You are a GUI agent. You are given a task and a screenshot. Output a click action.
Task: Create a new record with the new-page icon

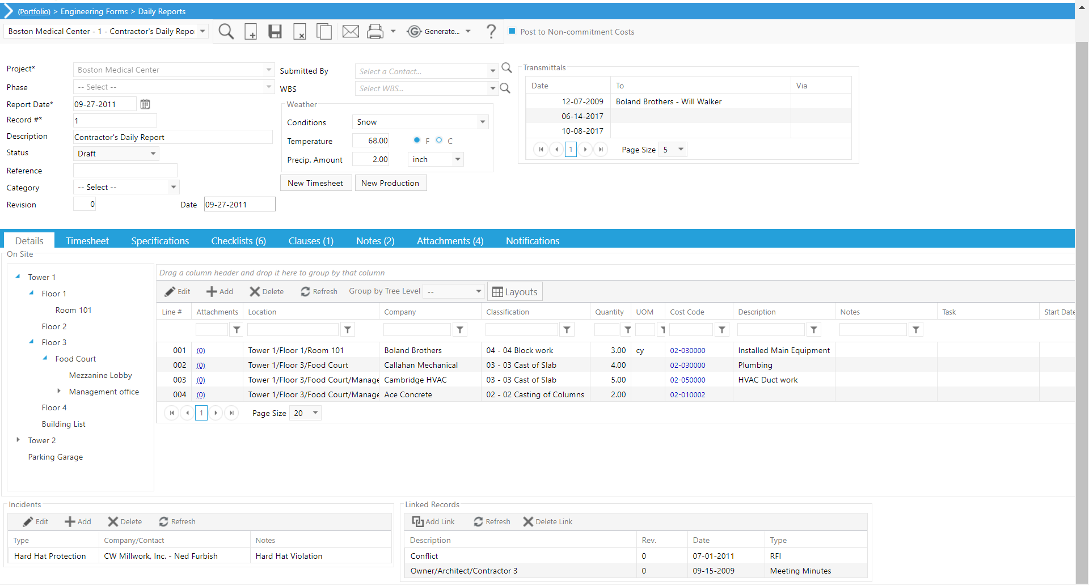coord(251,31)
